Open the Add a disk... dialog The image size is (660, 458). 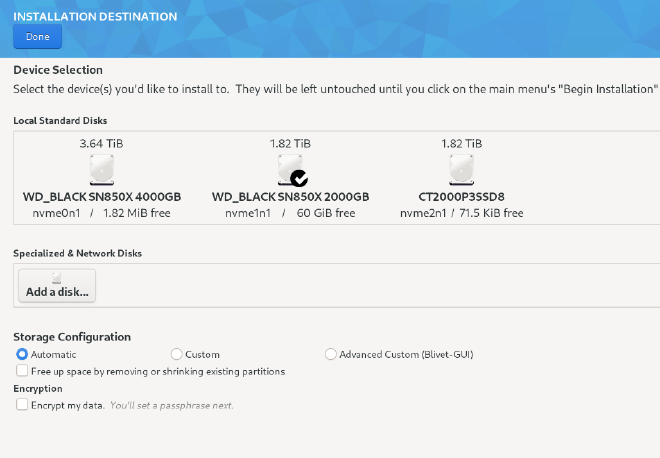57,286
